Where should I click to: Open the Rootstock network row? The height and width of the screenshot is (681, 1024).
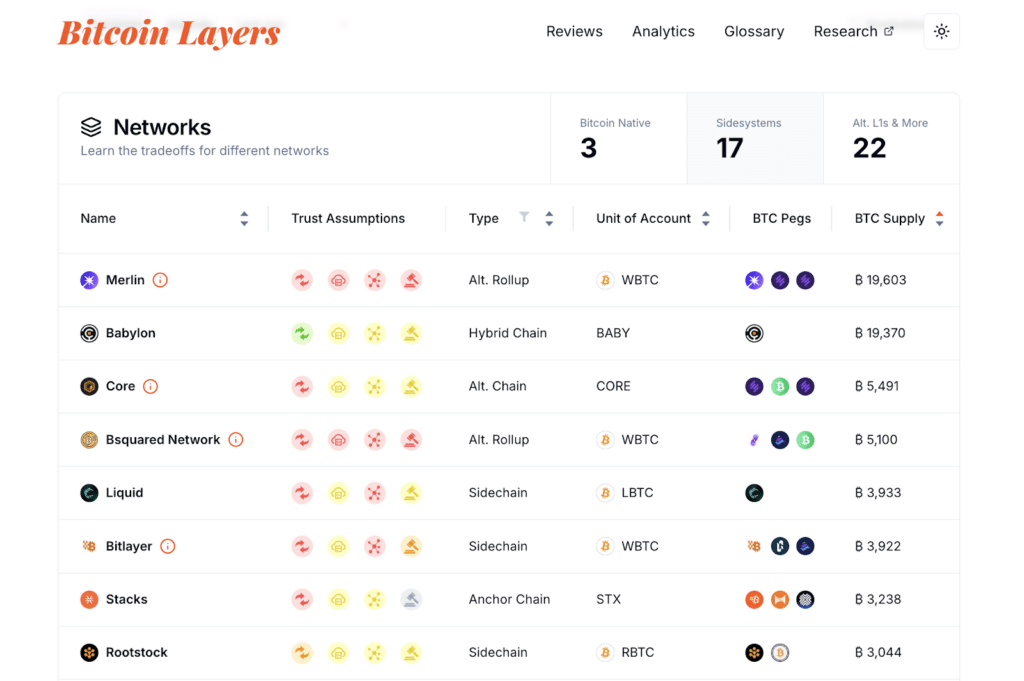(509, 652)
